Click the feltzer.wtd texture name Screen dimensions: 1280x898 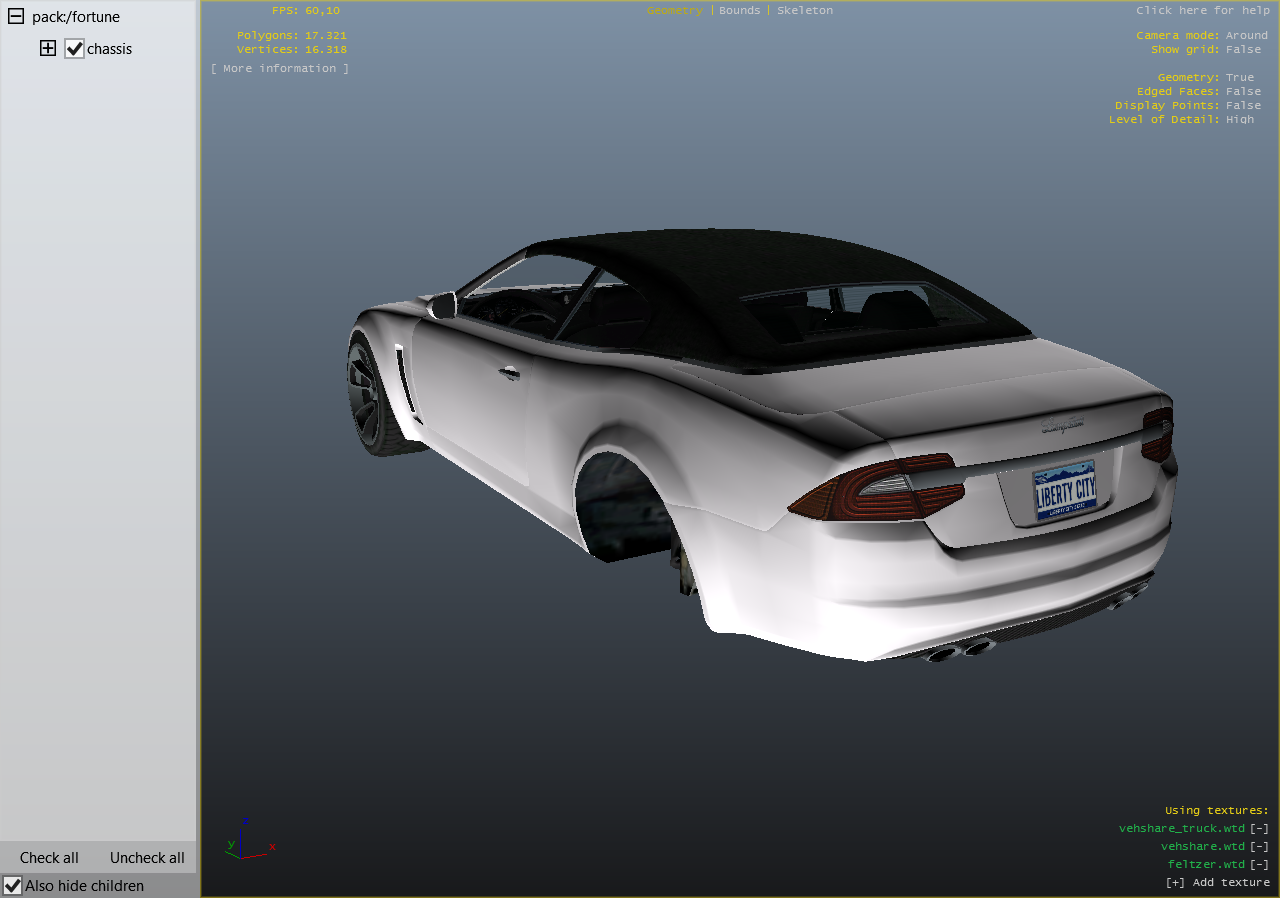click(x=1206, y=864)
